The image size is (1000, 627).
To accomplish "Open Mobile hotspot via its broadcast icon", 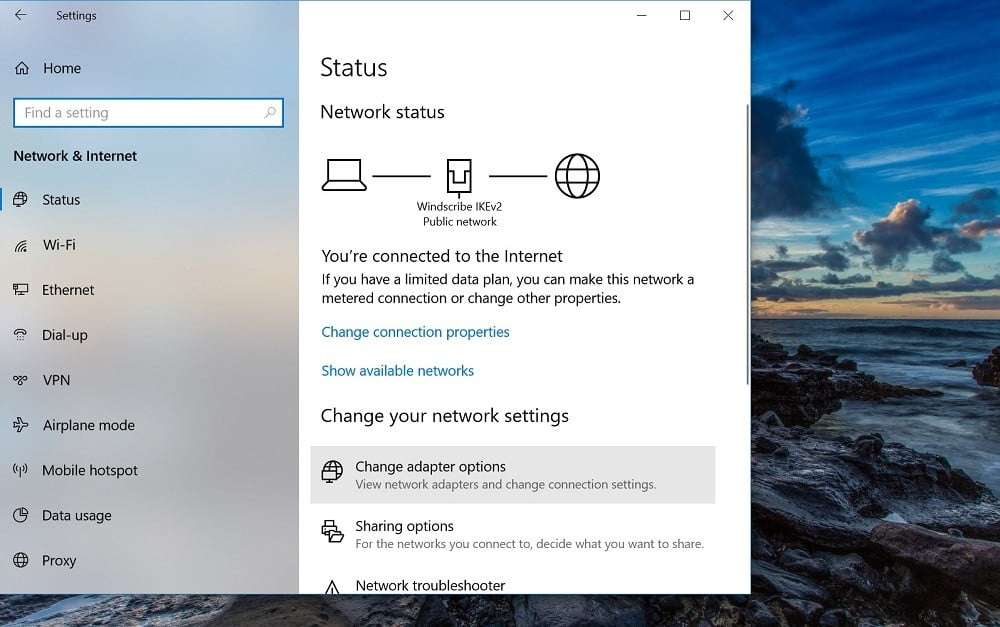I will pyautogui.click(x=21, y=470).
